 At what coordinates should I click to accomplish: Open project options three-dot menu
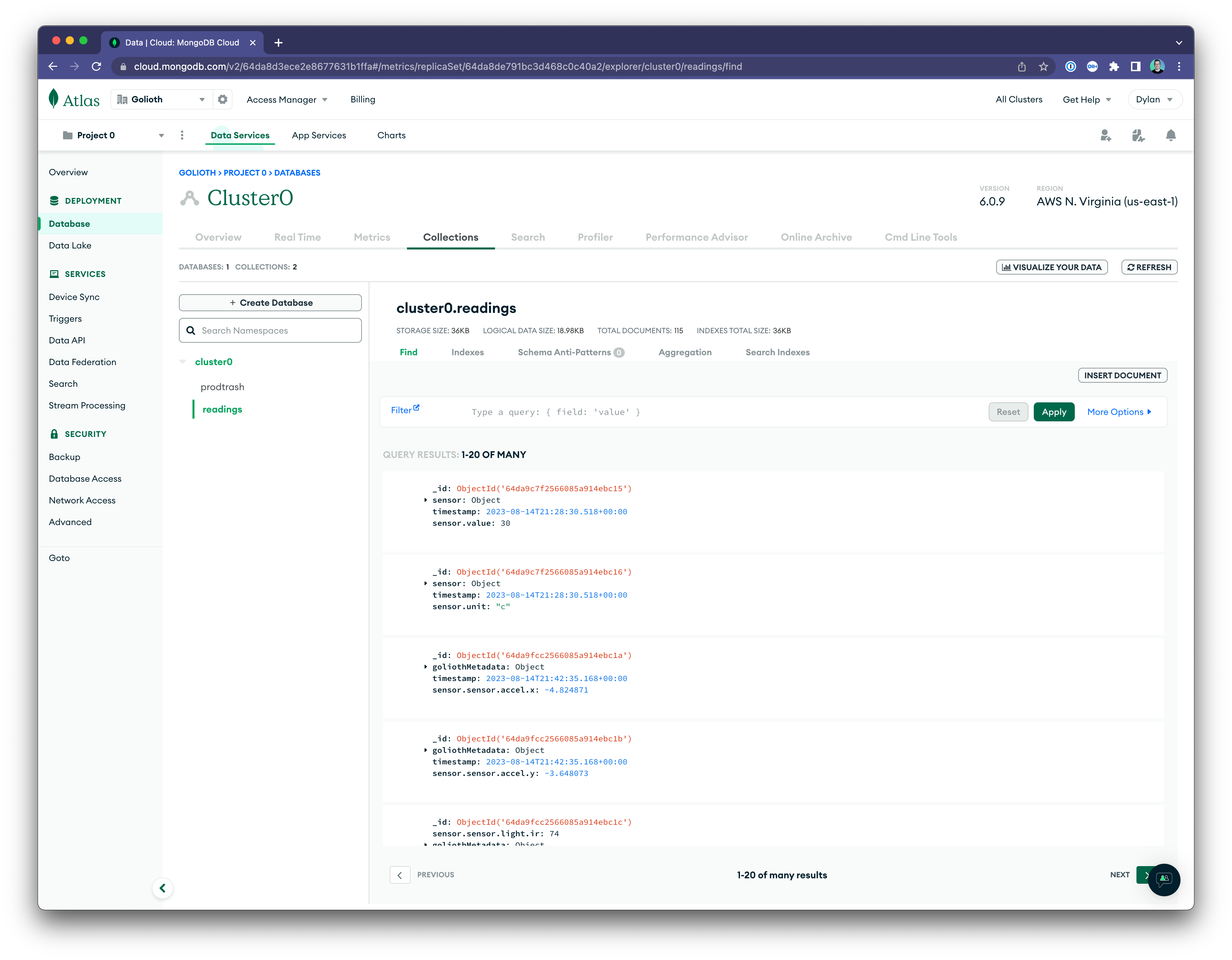pos(182,136)
